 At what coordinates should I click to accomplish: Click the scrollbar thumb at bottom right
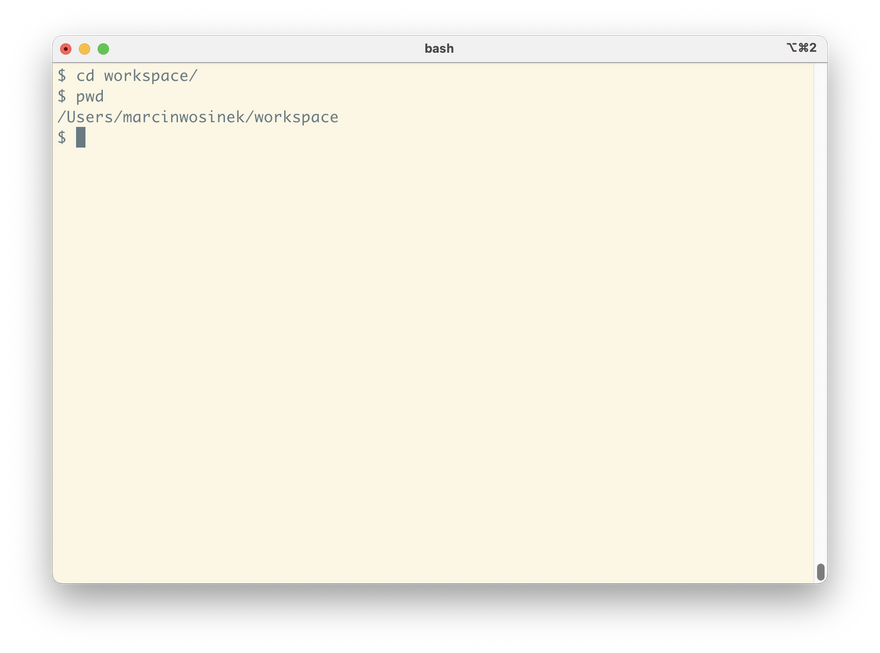[x=821, y=572]
